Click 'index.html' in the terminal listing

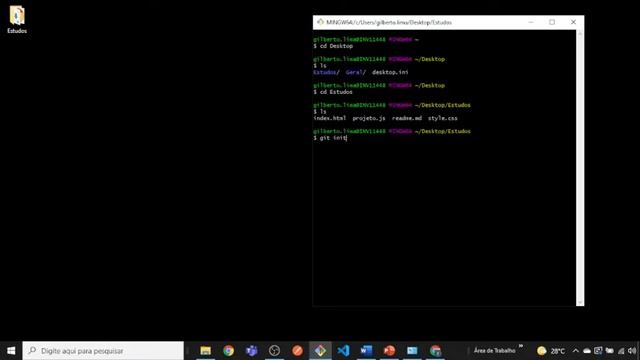329,118
